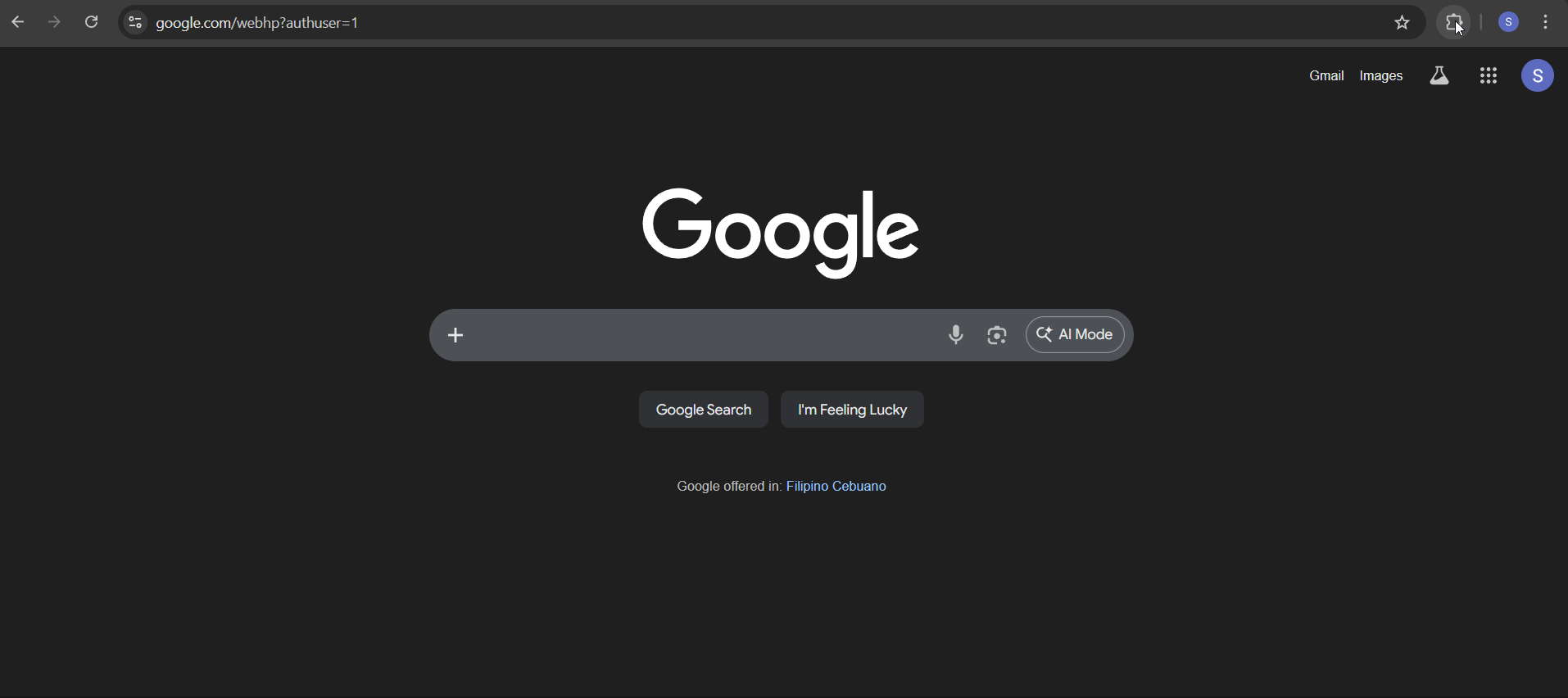Launch AI Mode
Screen dimensions: 1568x698
tap(1075, 335)
